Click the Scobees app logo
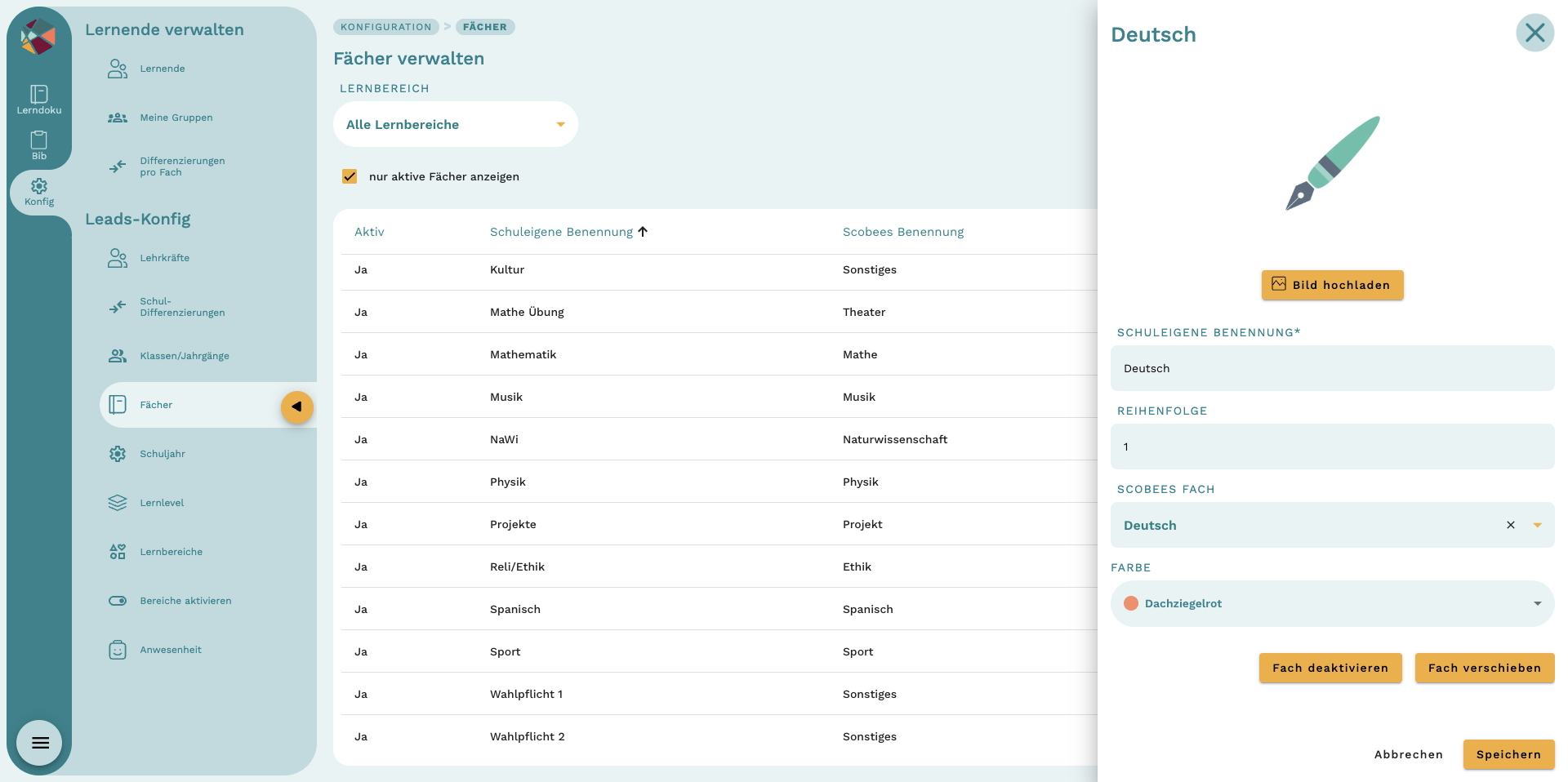1568x782 pixels. click(x=38, y=38)
